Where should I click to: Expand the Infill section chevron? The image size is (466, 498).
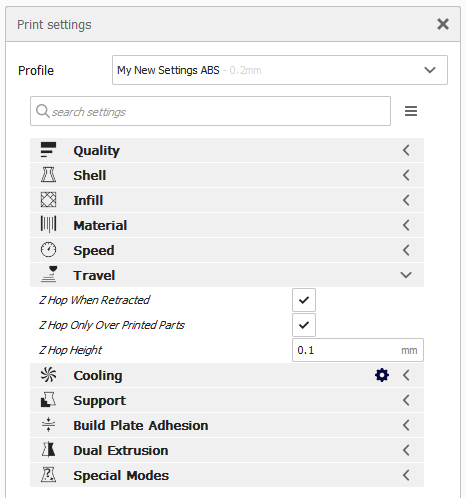[x=406, y=200]
